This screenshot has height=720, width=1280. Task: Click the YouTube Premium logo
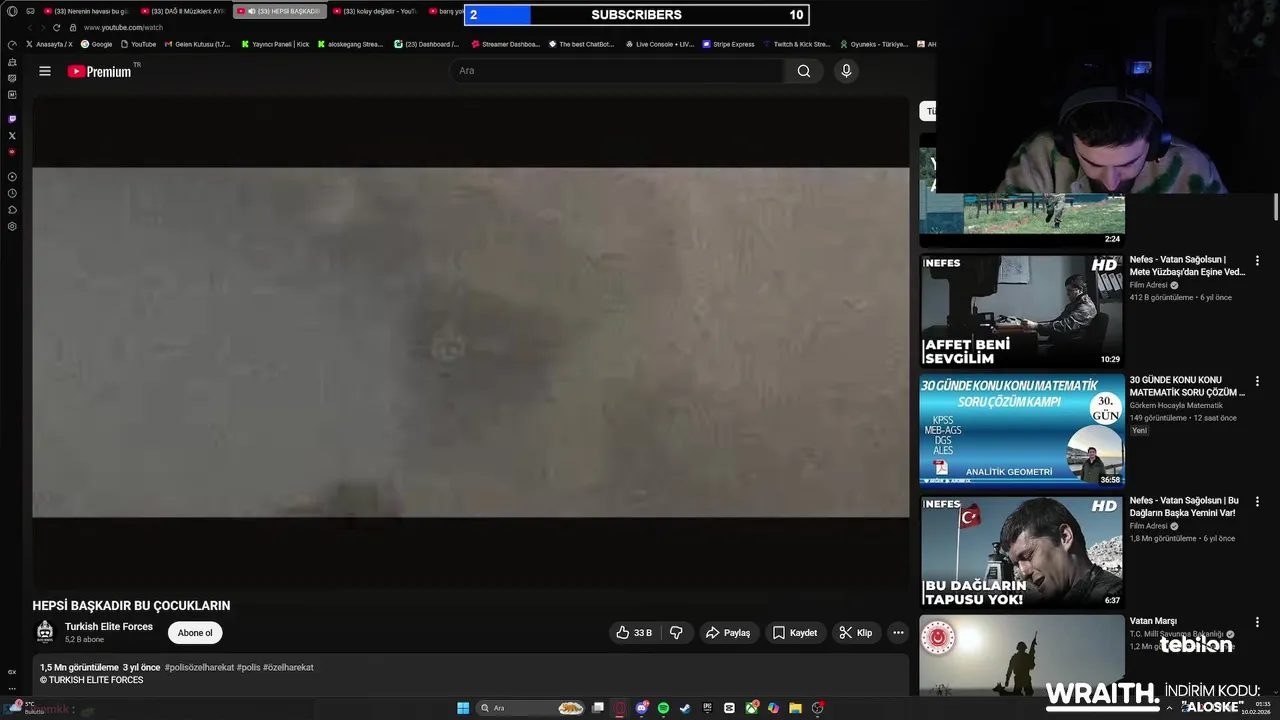tap(101, 71)
